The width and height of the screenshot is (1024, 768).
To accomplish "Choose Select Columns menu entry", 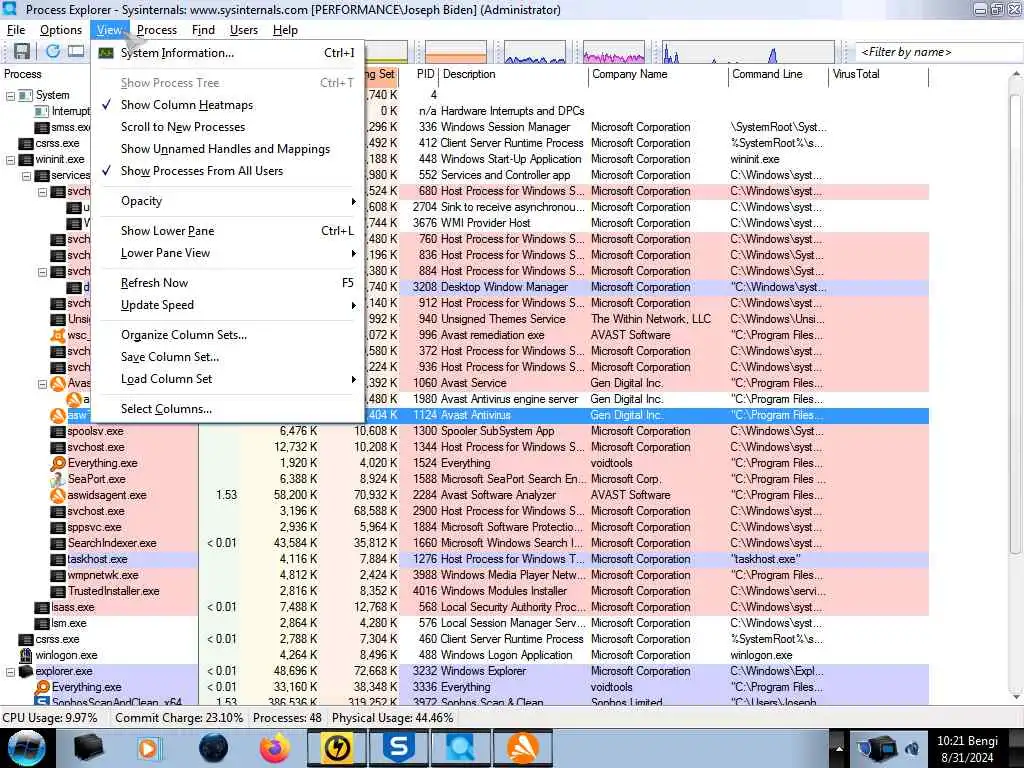I will (227, 409).
